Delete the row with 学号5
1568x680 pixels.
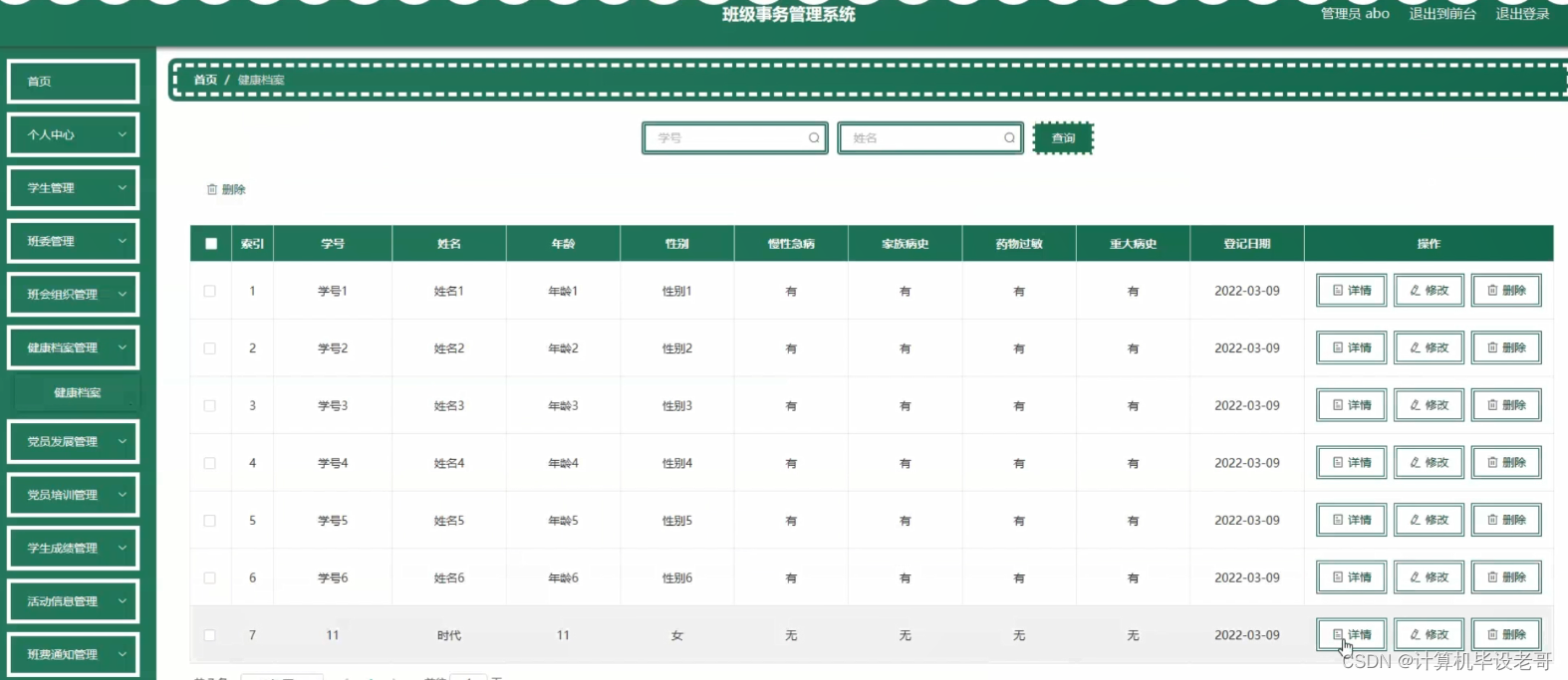pos(1506,521)
